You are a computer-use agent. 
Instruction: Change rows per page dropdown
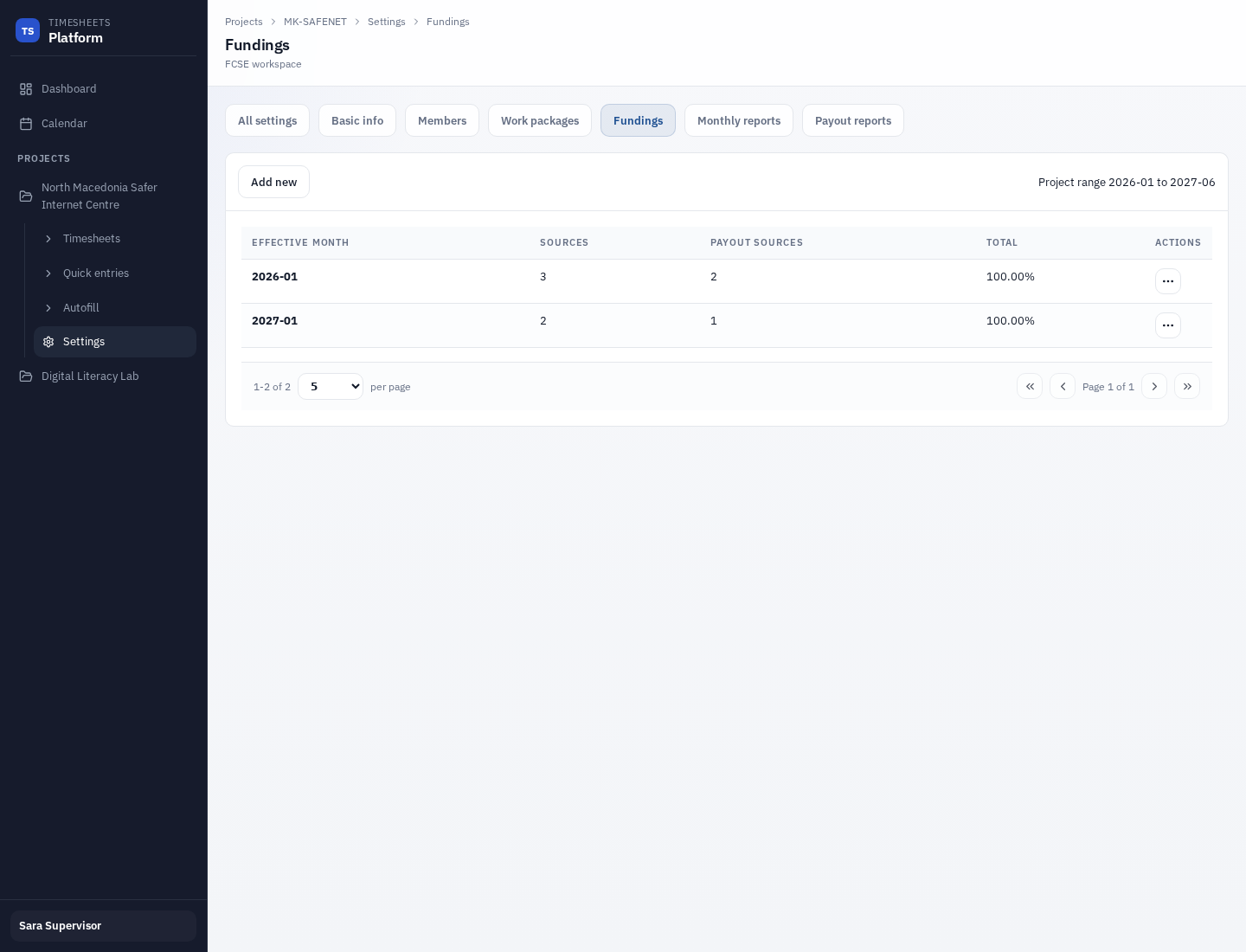[x=331, y=386]
